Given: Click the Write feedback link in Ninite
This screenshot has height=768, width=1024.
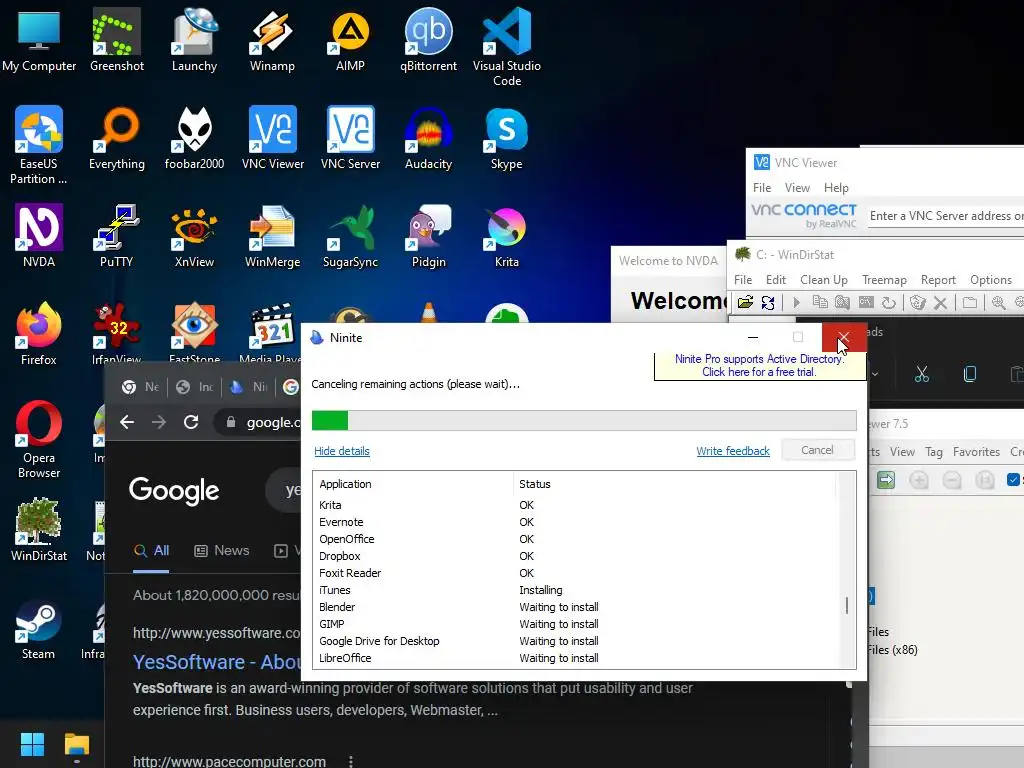Looking at the screenshot, I should click(x=733, y=451).
